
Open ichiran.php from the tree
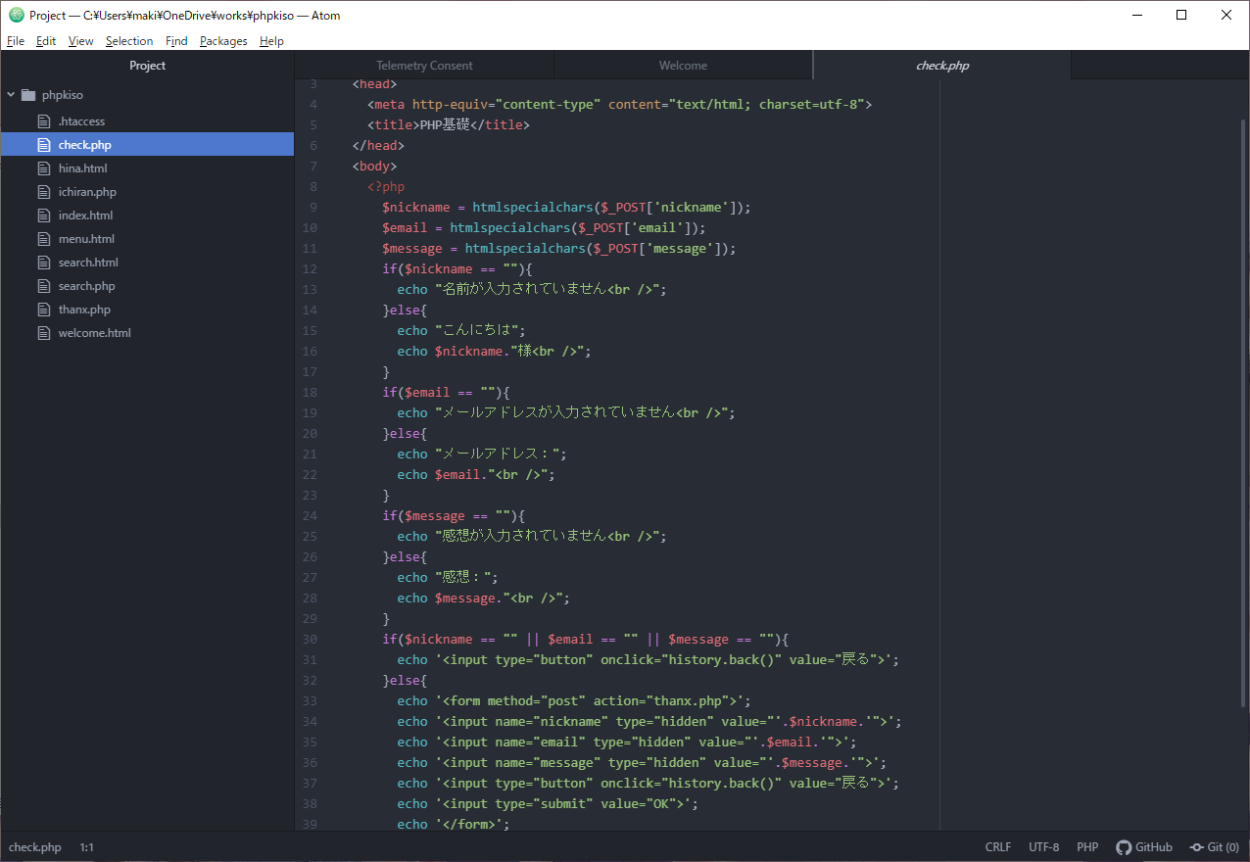87,192
